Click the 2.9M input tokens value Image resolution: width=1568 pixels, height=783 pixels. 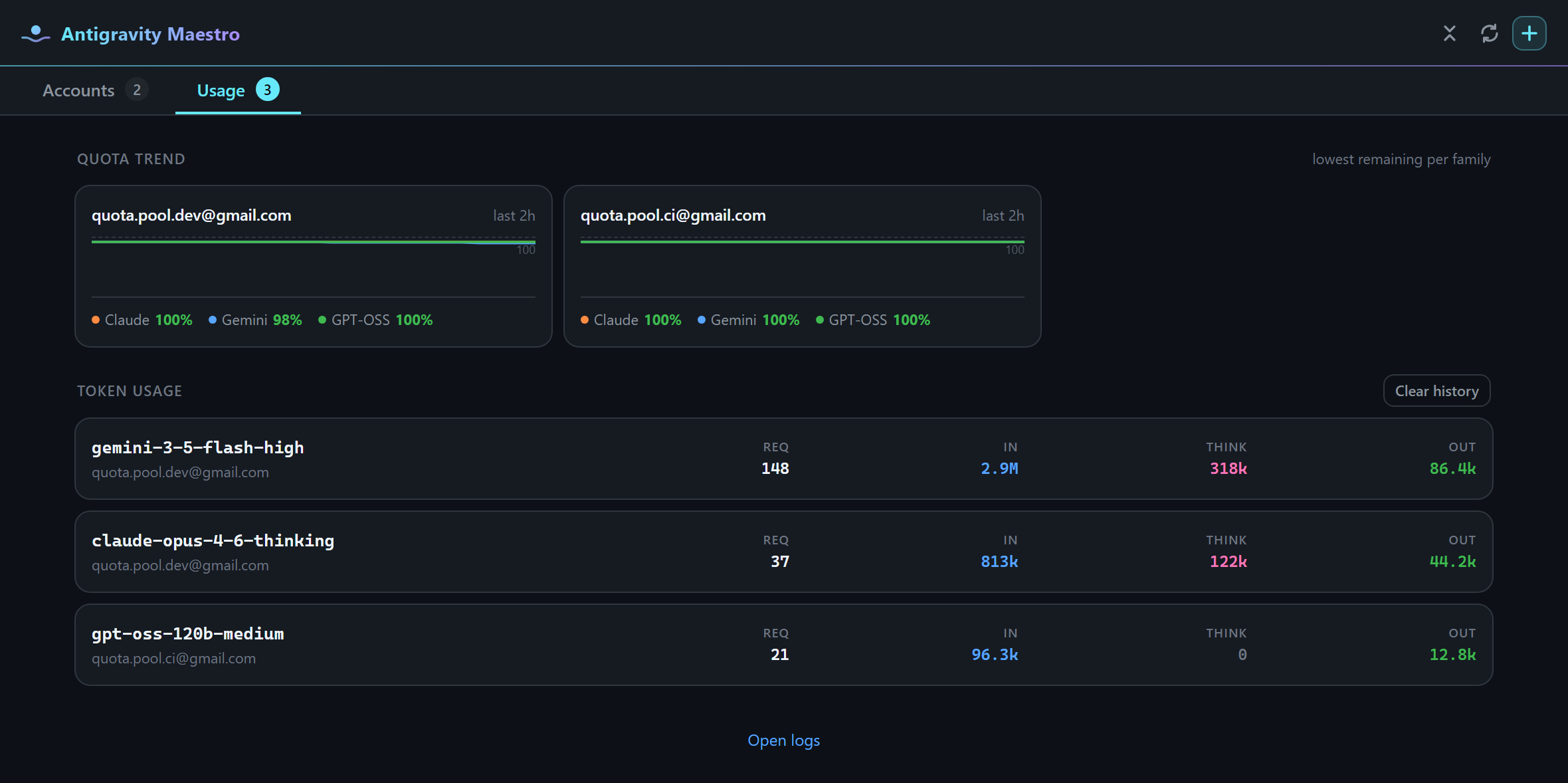click(x=999, y=469)
